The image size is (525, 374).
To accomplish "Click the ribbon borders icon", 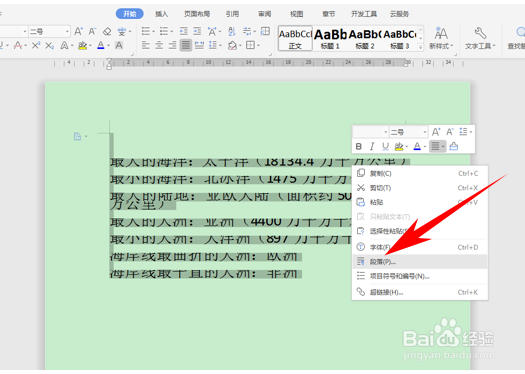I will tap(250, 45).
